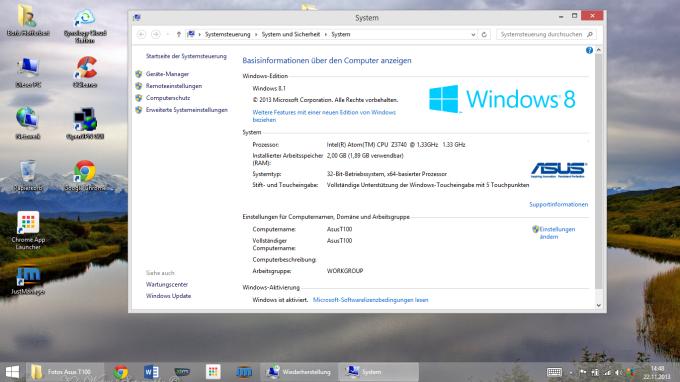The width and height of the screenshot is (680, 382).
Task: Launch the JustManage desktop shortcut
Action: (x=28, y=280)
